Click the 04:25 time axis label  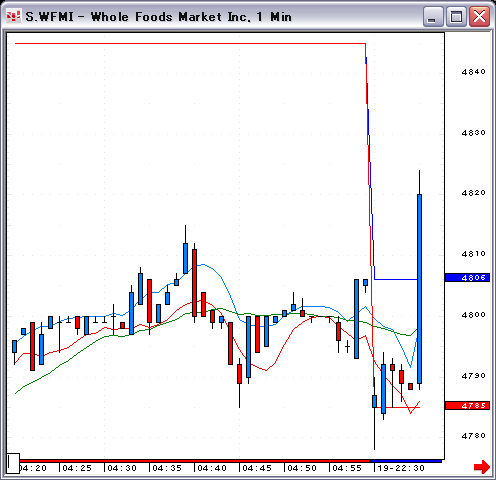point(77,468)
